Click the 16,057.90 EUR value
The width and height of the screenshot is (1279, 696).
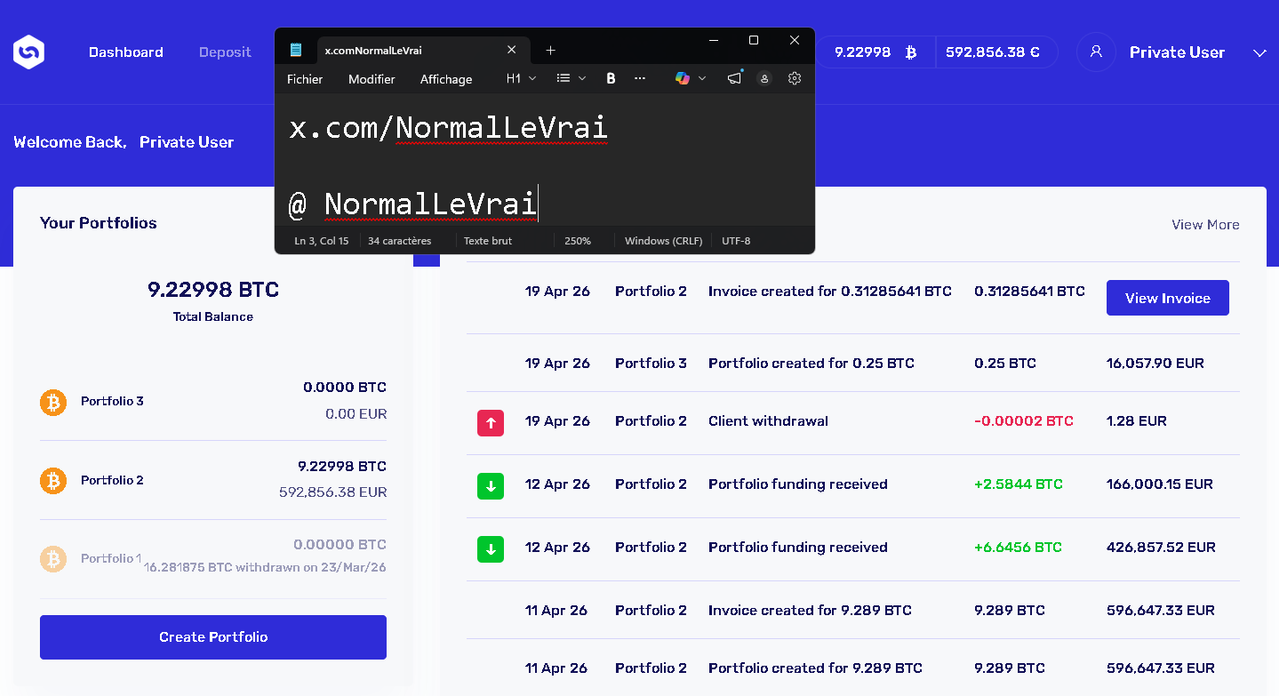pos(1155,363)
